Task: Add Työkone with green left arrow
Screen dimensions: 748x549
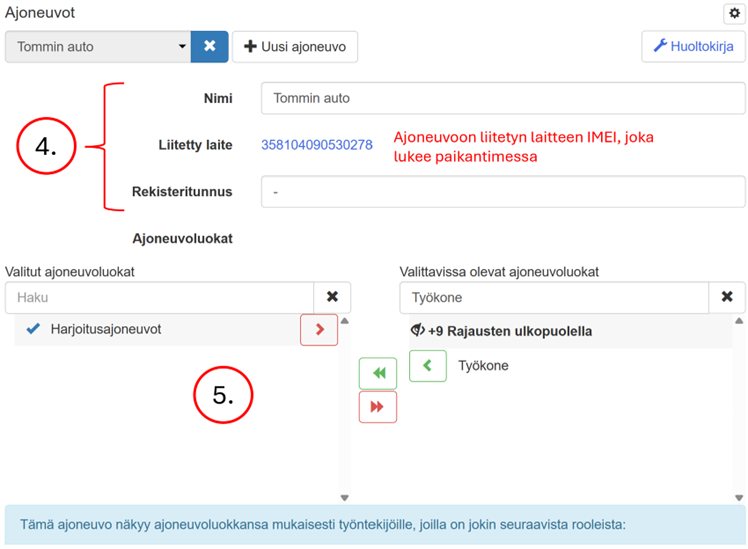Action: coord(428,366)
